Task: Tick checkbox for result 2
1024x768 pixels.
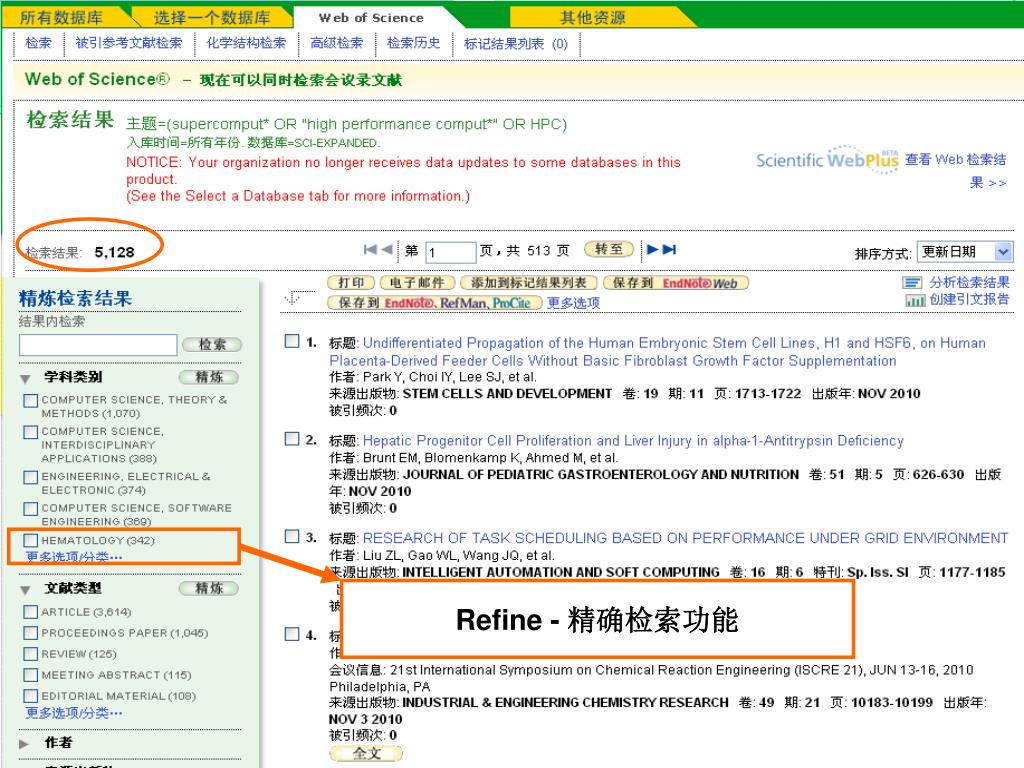Action: pos(292,439)
